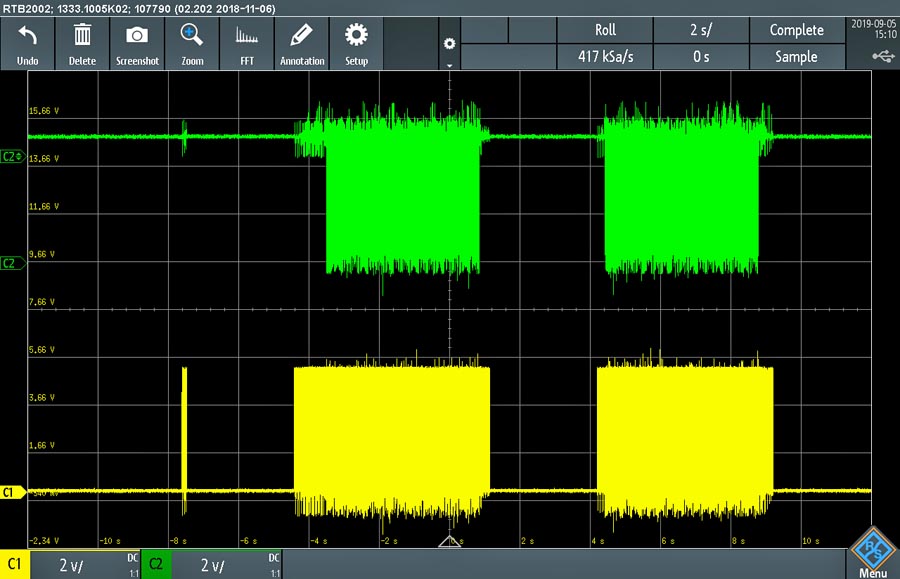Click the date and time display
This screenshot has height=579, width=900.
coord(873,29)
